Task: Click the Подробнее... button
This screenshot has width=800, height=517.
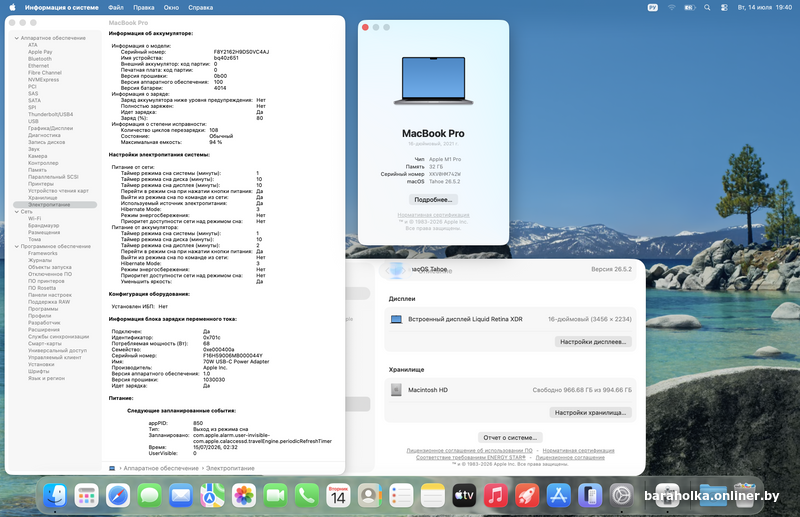Action: click(433, 200)
